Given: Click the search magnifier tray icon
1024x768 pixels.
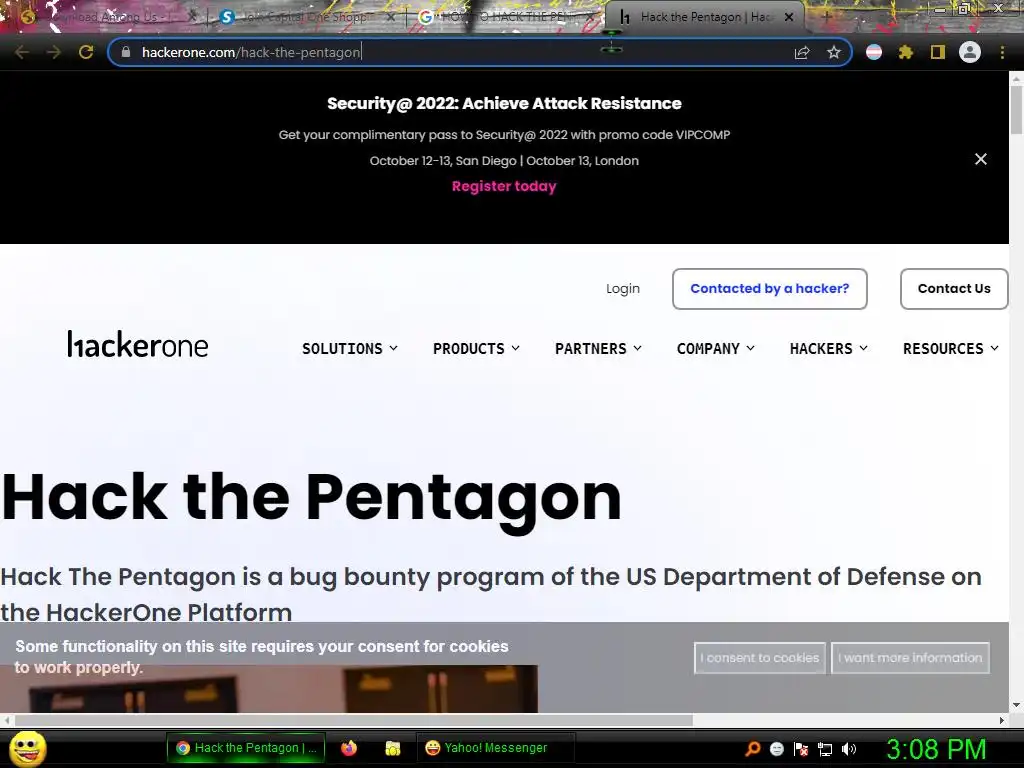Looking at the screenshot, I should tap(753, 748).
